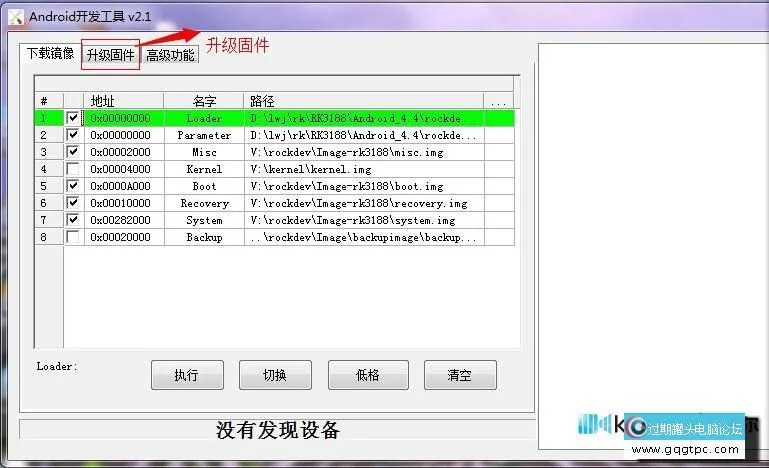Click the browse cell for the Misc row
This screenshot has width=769, height=468.
pyautogui.click(x=499, y=152)
